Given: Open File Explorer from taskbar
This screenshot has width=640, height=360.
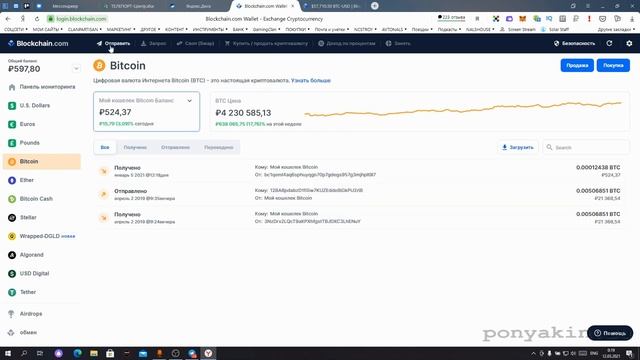Looking at the screenshot, I should (x=94, y=353).
